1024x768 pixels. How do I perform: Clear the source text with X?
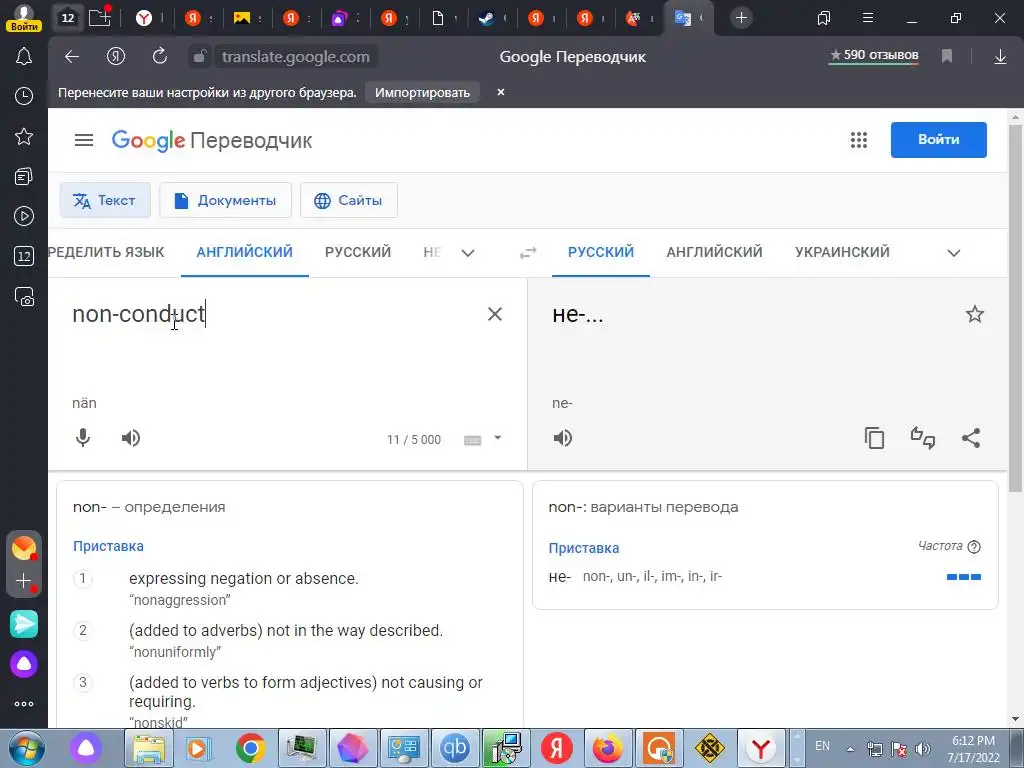(495, 314)
